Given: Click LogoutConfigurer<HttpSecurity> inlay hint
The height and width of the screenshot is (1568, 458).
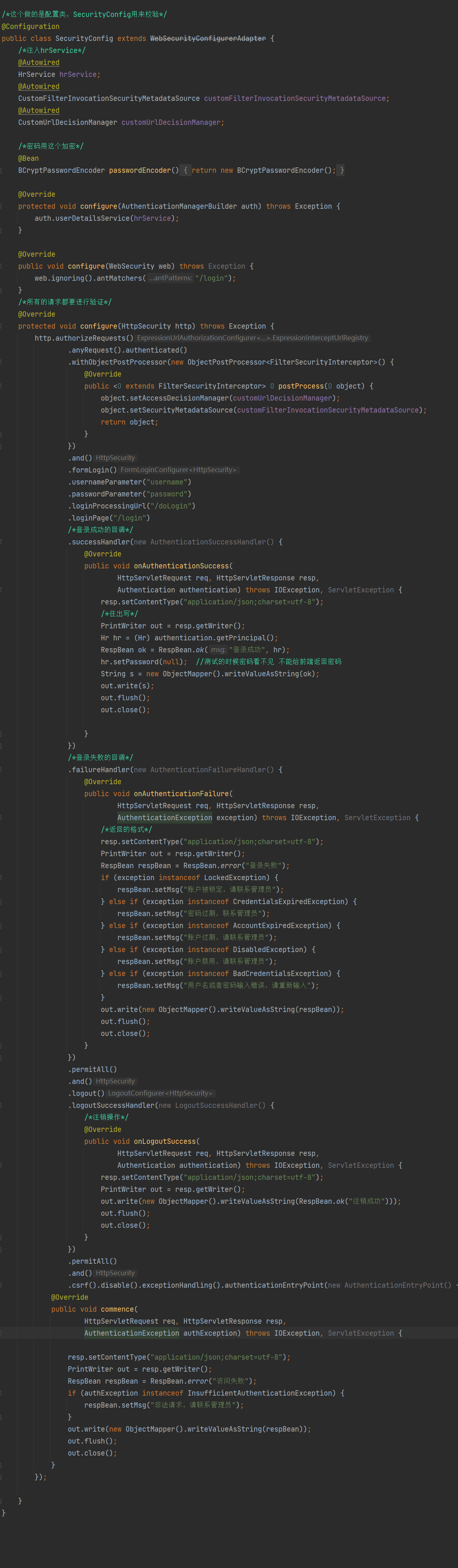Looking at the screenshot, I should click(x=161, y=1093).
